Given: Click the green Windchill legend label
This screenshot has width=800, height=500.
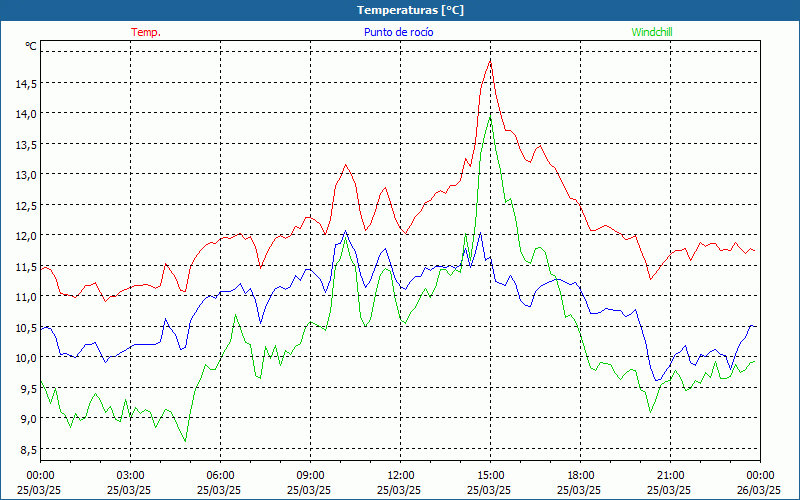Looking at the screenshot, I should tap(651, 32).
